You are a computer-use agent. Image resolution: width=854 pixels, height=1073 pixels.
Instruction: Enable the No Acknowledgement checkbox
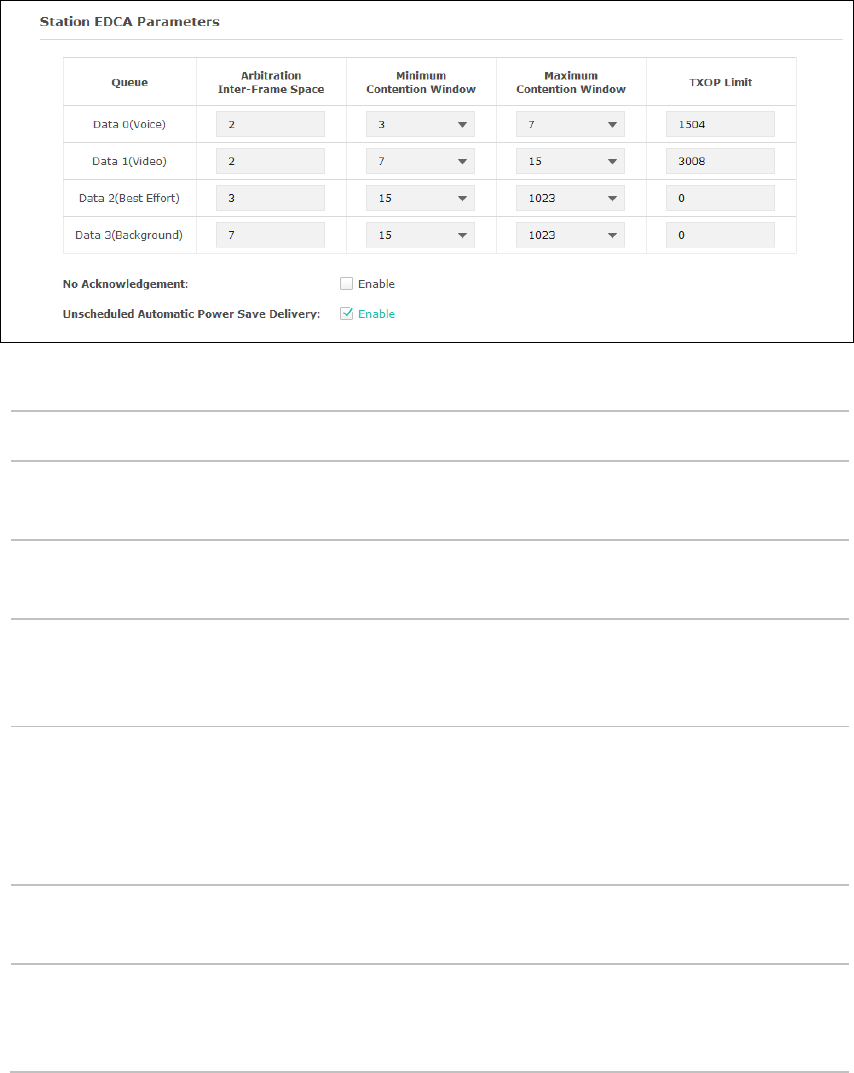(346, 283)
